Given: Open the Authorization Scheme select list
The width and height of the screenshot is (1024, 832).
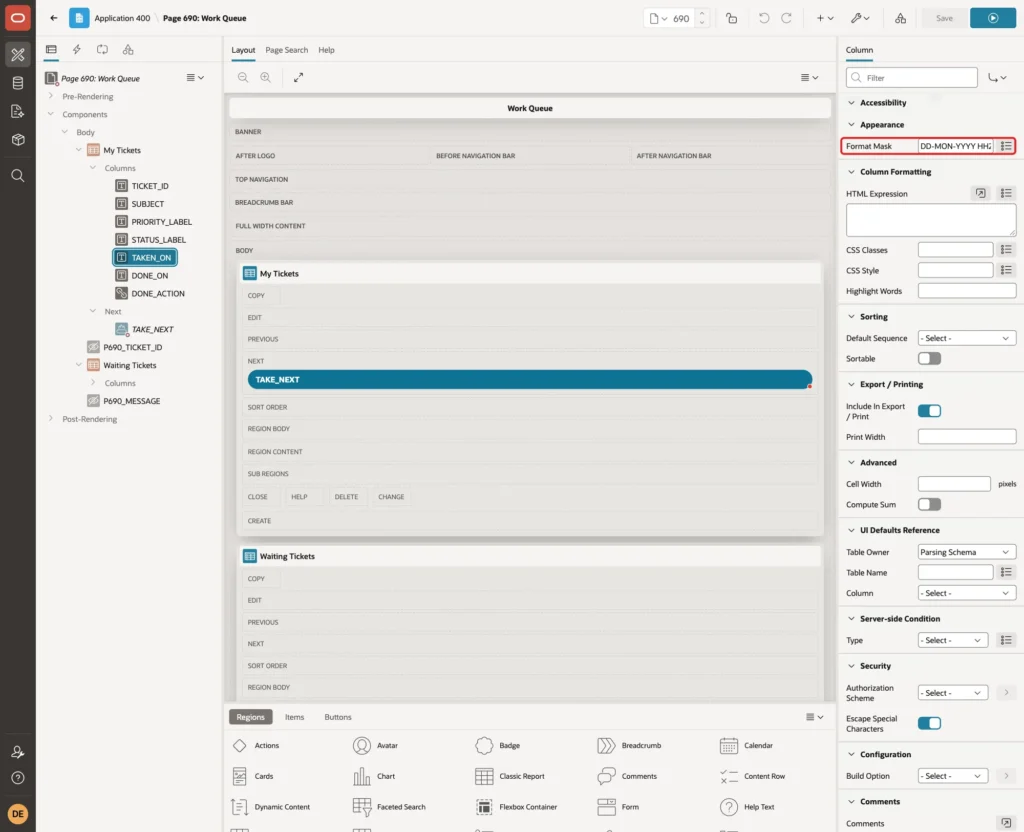Looking at the screenshot, I should coord(952,693).
